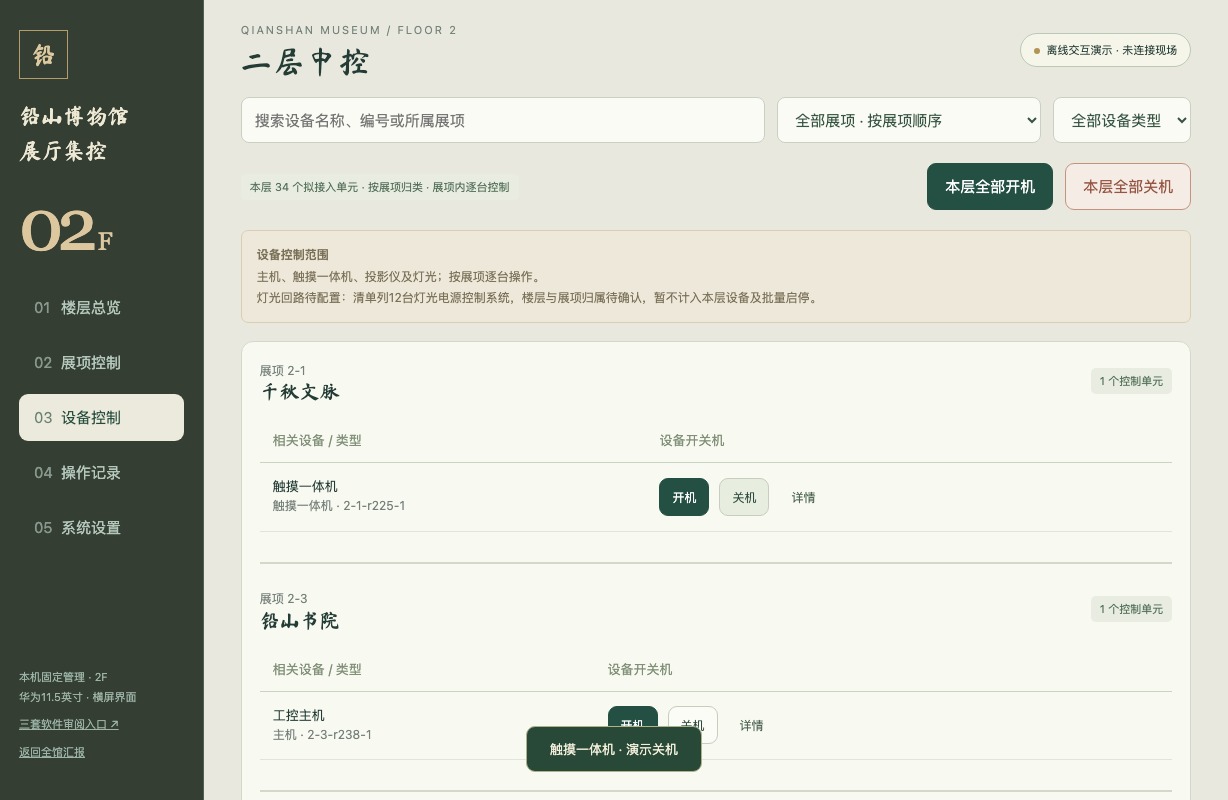Screen dimensions: 1228x800
Task: Click the 触摸一体机 · 演示关机 toast
Action: coord(614,749)
